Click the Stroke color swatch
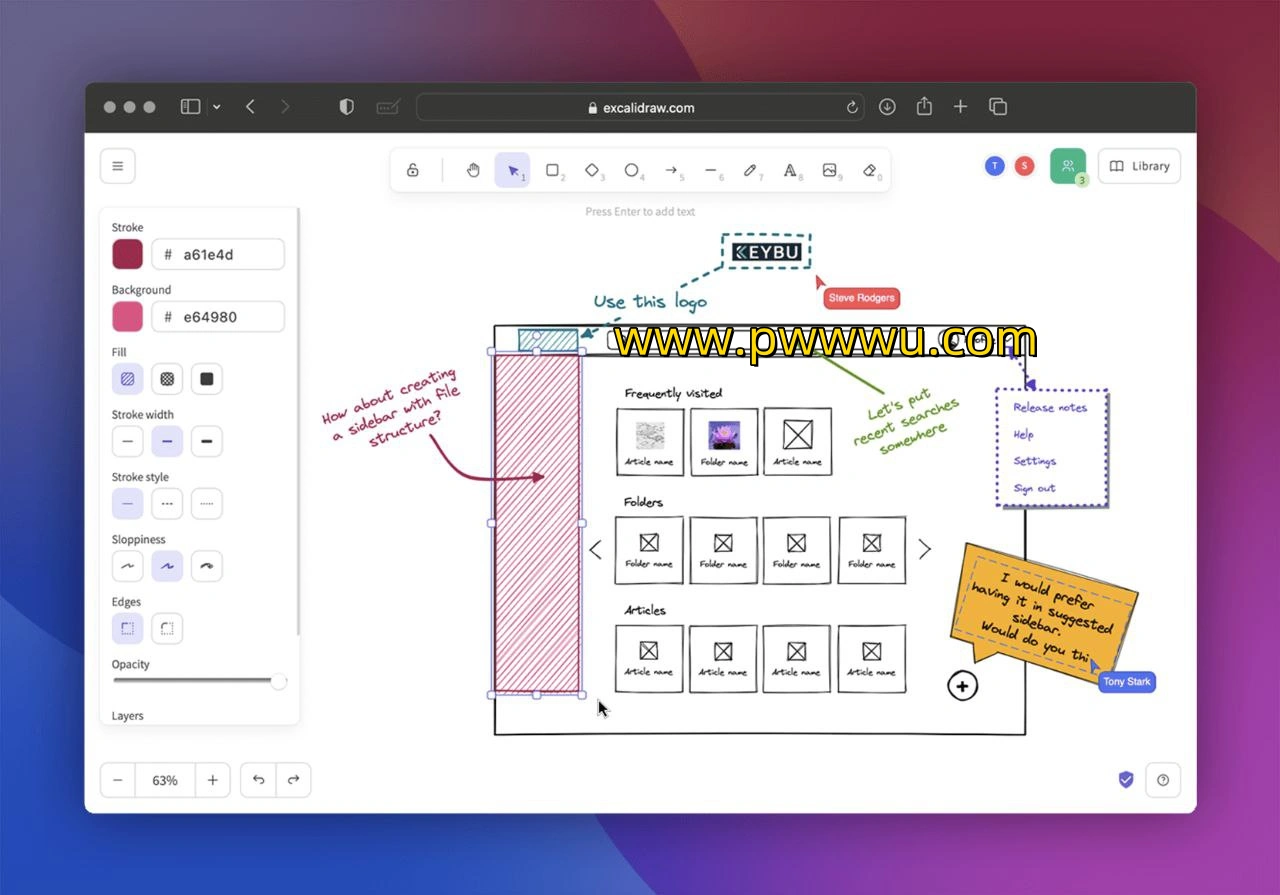1280x895 pixels. click(x=127, y=255)
